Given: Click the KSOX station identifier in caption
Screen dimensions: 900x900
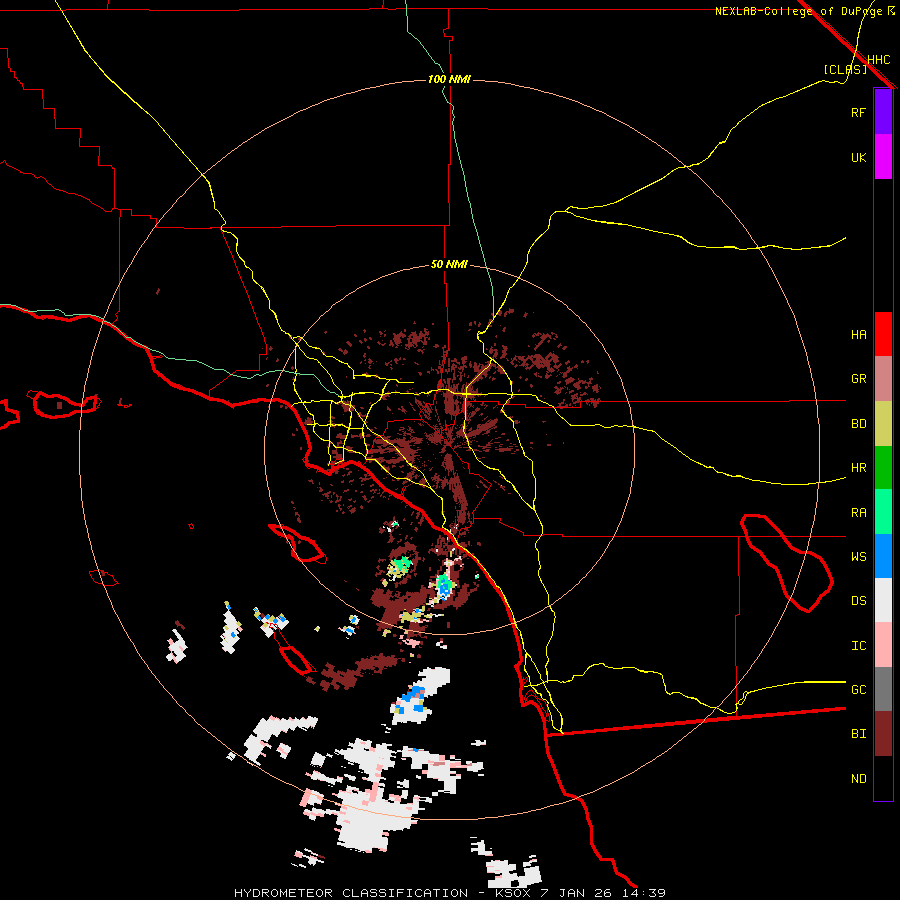Looking at the screenshot, I should point(514,893).
